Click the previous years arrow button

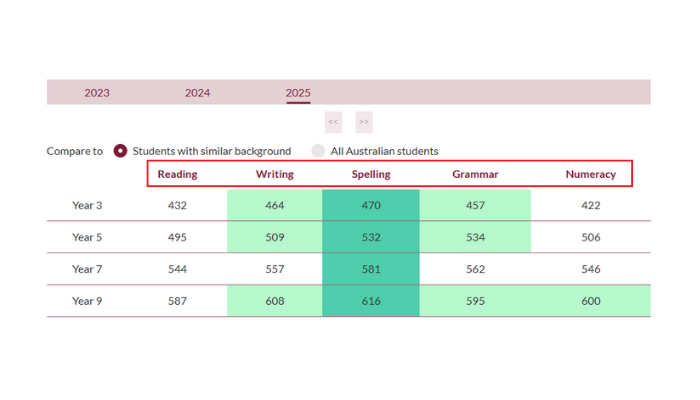point(333,122)
